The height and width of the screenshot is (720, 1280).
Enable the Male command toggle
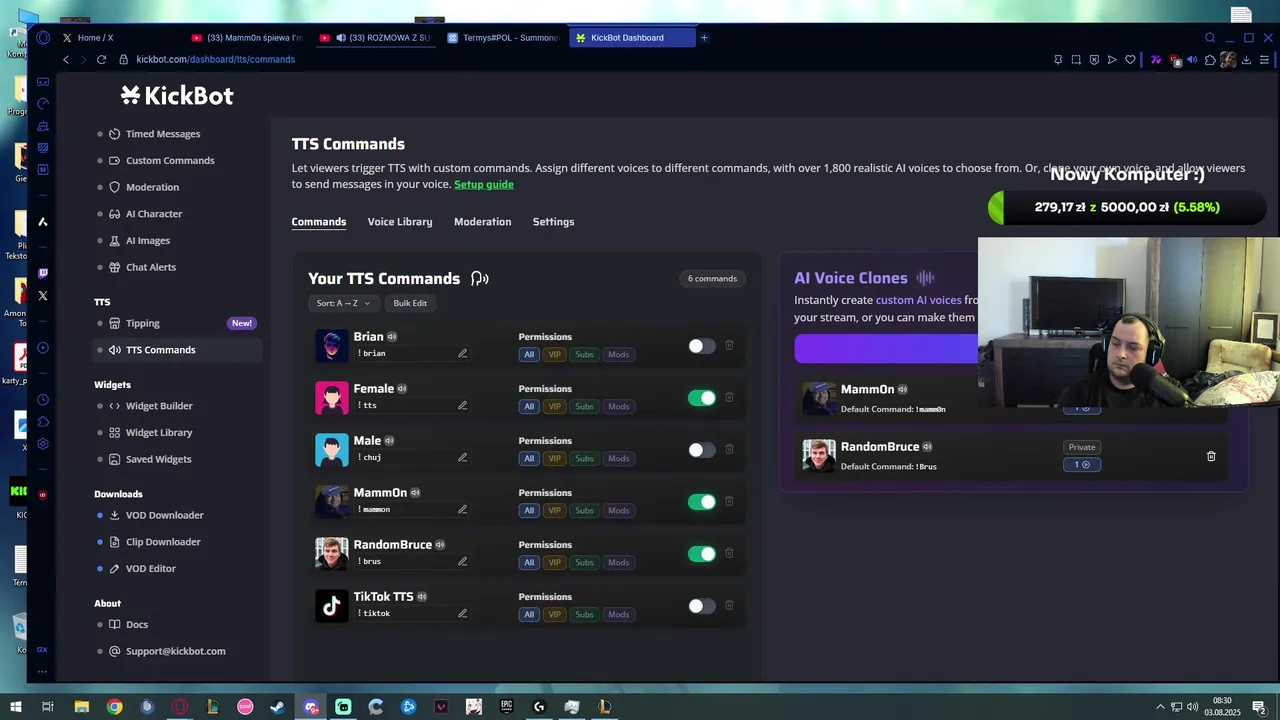point(702,450)
